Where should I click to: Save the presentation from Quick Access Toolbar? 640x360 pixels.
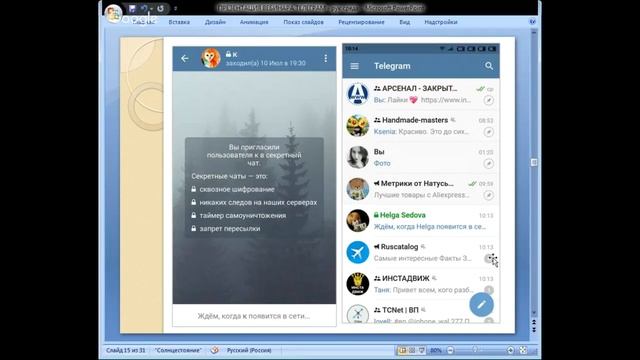(x=132, y=8)
